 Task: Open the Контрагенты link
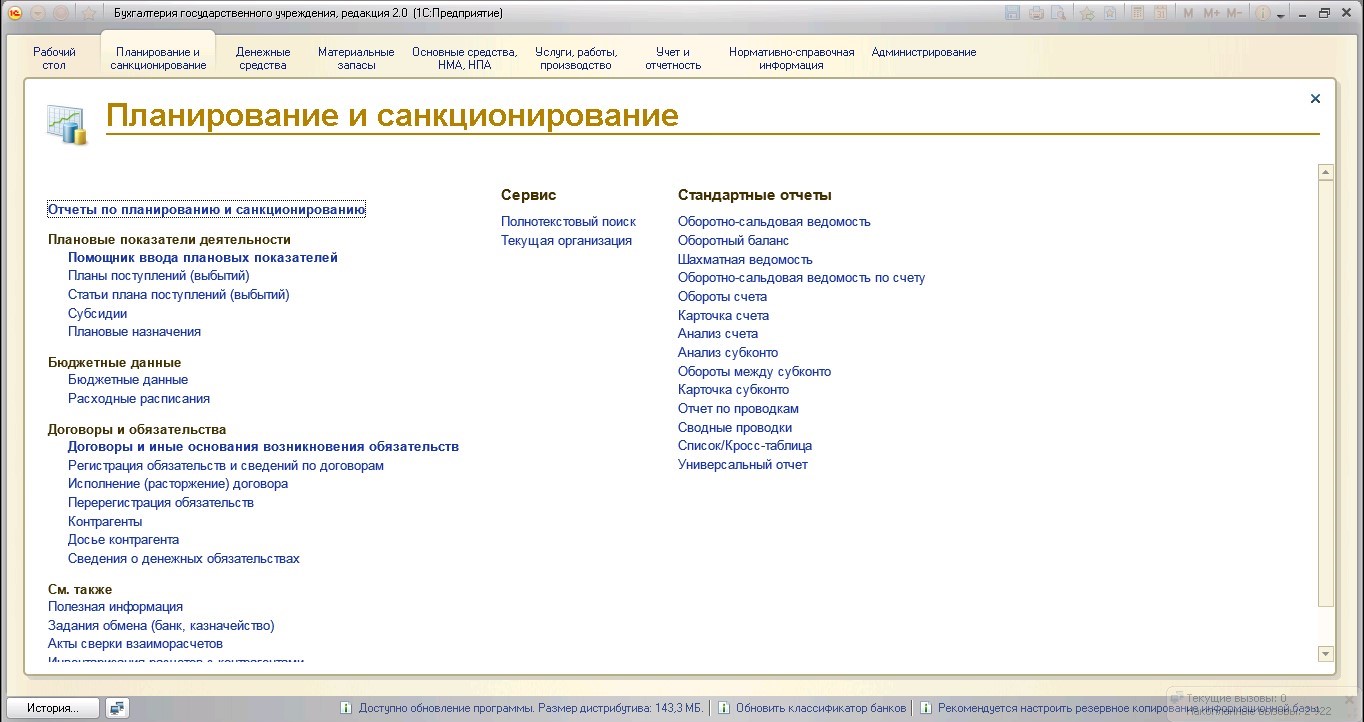click(105, 521)
